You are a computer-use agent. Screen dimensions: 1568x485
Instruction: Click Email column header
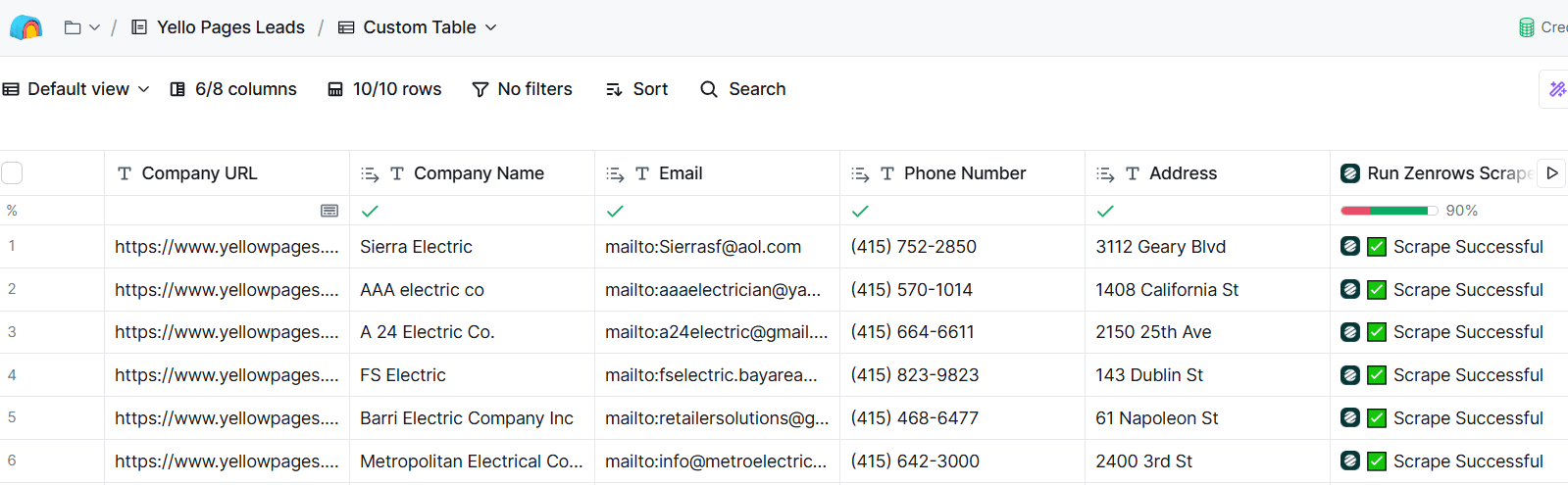(717, 173)
